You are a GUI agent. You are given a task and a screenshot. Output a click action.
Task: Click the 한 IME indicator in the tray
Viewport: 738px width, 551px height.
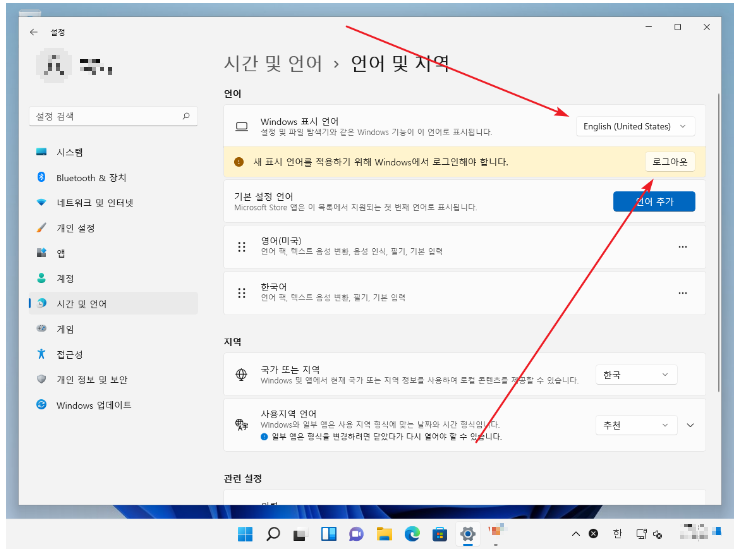(618, 534)
